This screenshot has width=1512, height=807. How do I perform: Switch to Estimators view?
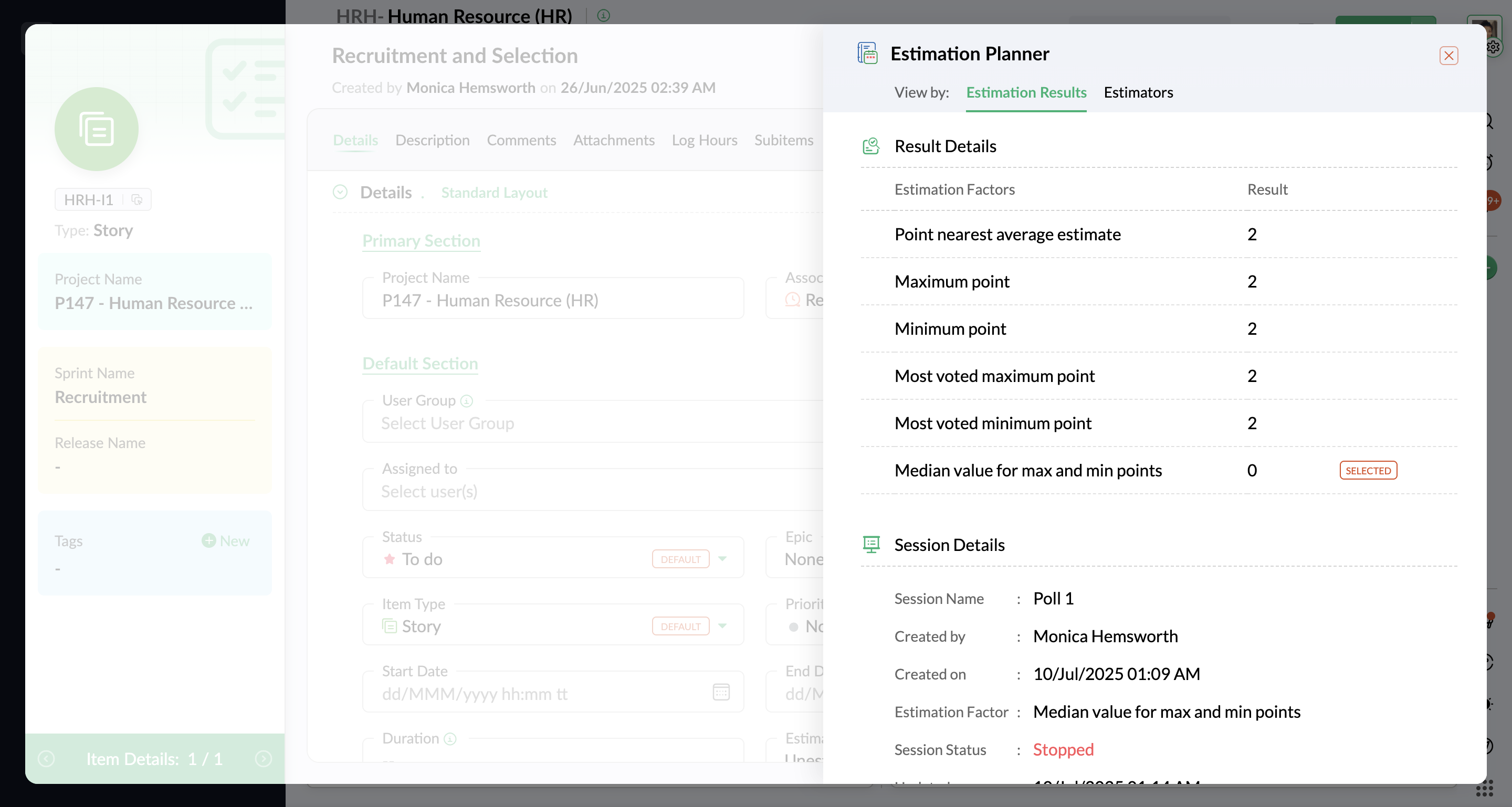[1138, 92]
